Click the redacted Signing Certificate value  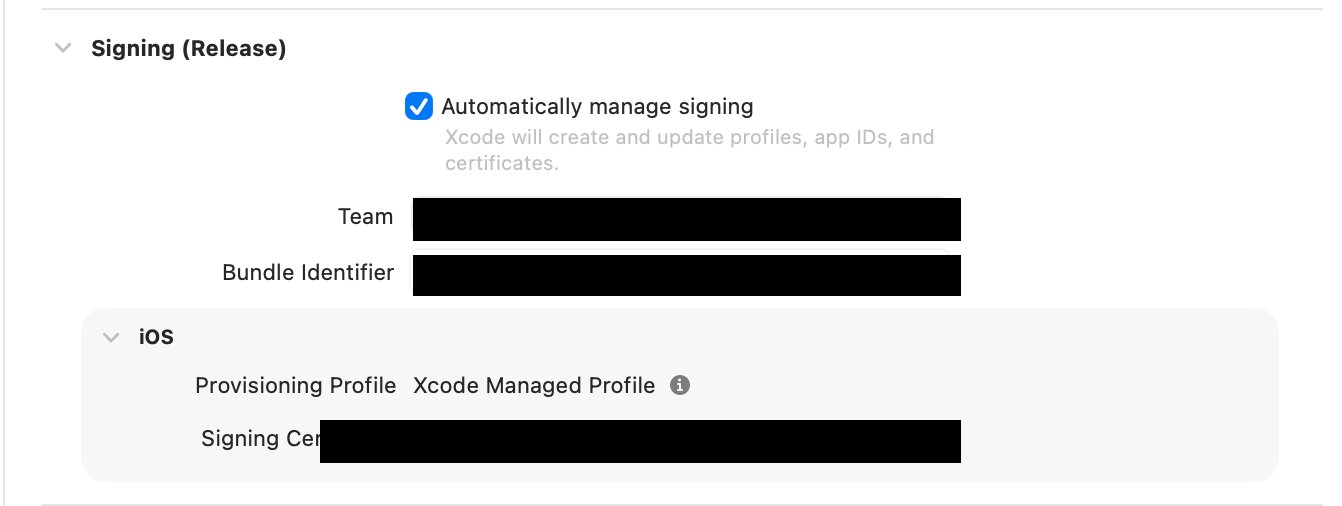pyautogui.click(x=640, y=441)
